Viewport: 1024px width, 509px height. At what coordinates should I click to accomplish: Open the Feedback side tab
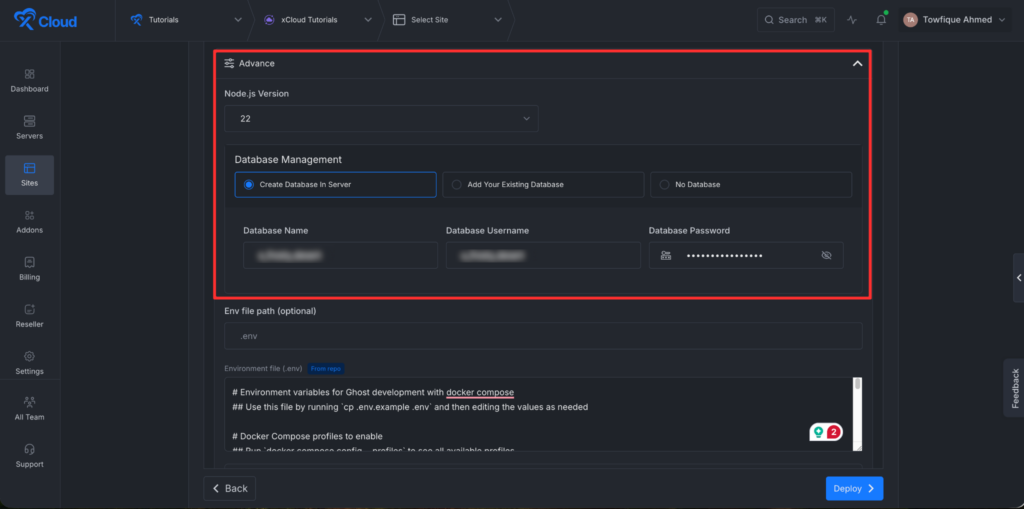click(1014, 388)
